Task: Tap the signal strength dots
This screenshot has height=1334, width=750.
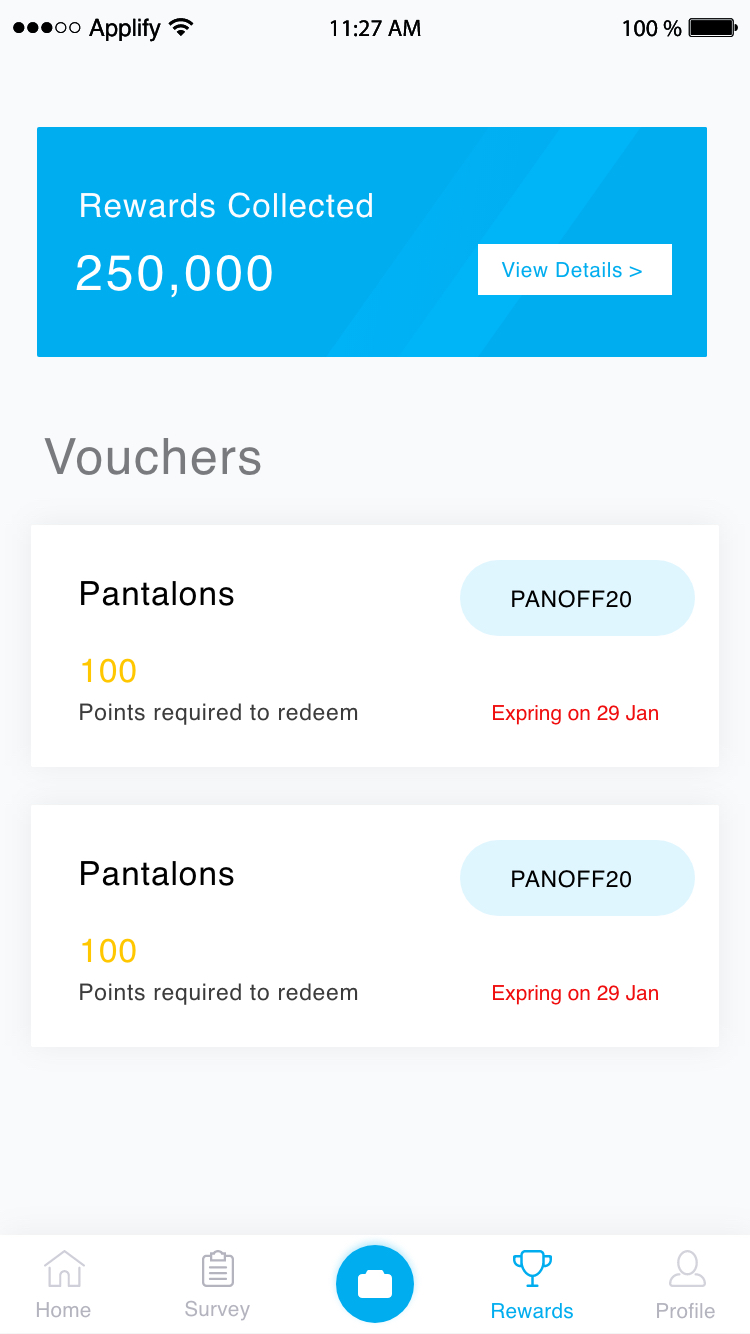Action: pyautogui.click(x=46, y=28)
